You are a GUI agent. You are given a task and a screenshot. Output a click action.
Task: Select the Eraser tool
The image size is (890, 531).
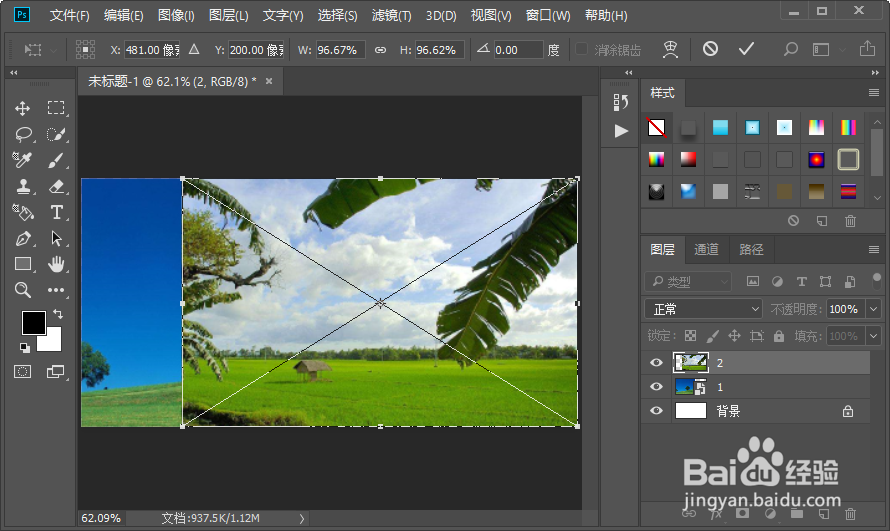[x=56, y=187]
